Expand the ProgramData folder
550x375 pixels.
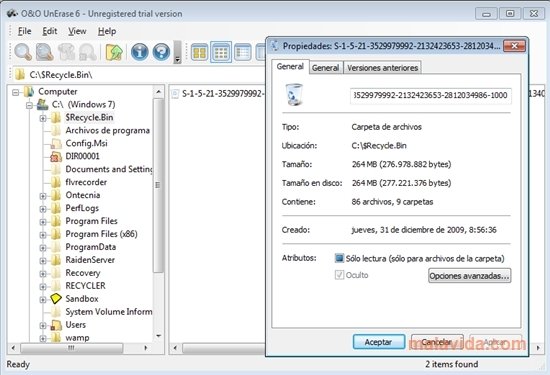click(43, 248)
